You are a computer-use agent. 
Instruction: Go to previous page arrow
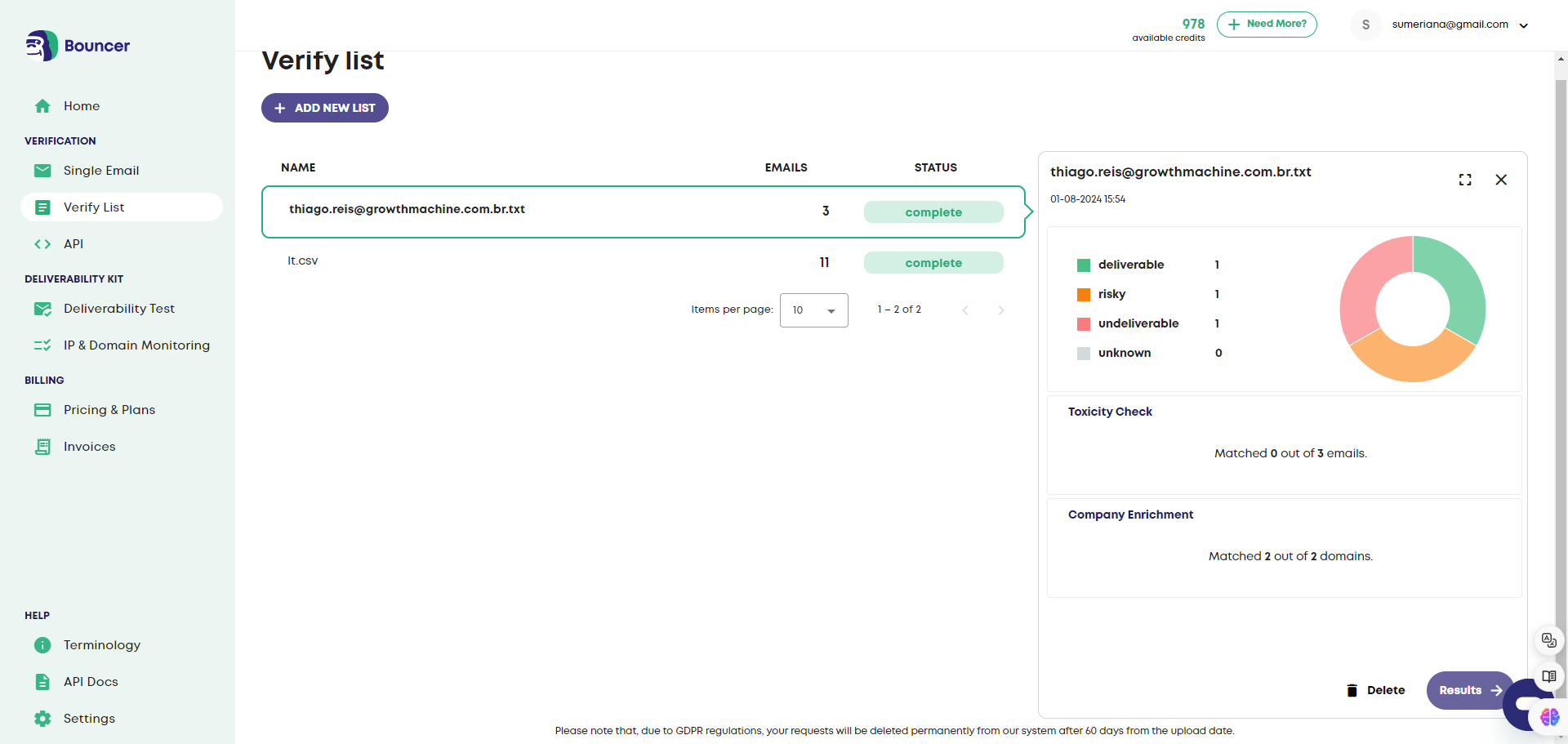pos(965,310)
